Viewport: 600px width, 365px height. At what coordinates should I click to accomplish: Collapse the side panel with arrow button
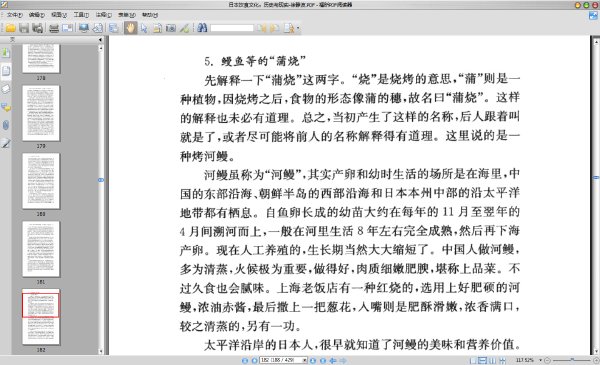(x=100, y=39)
